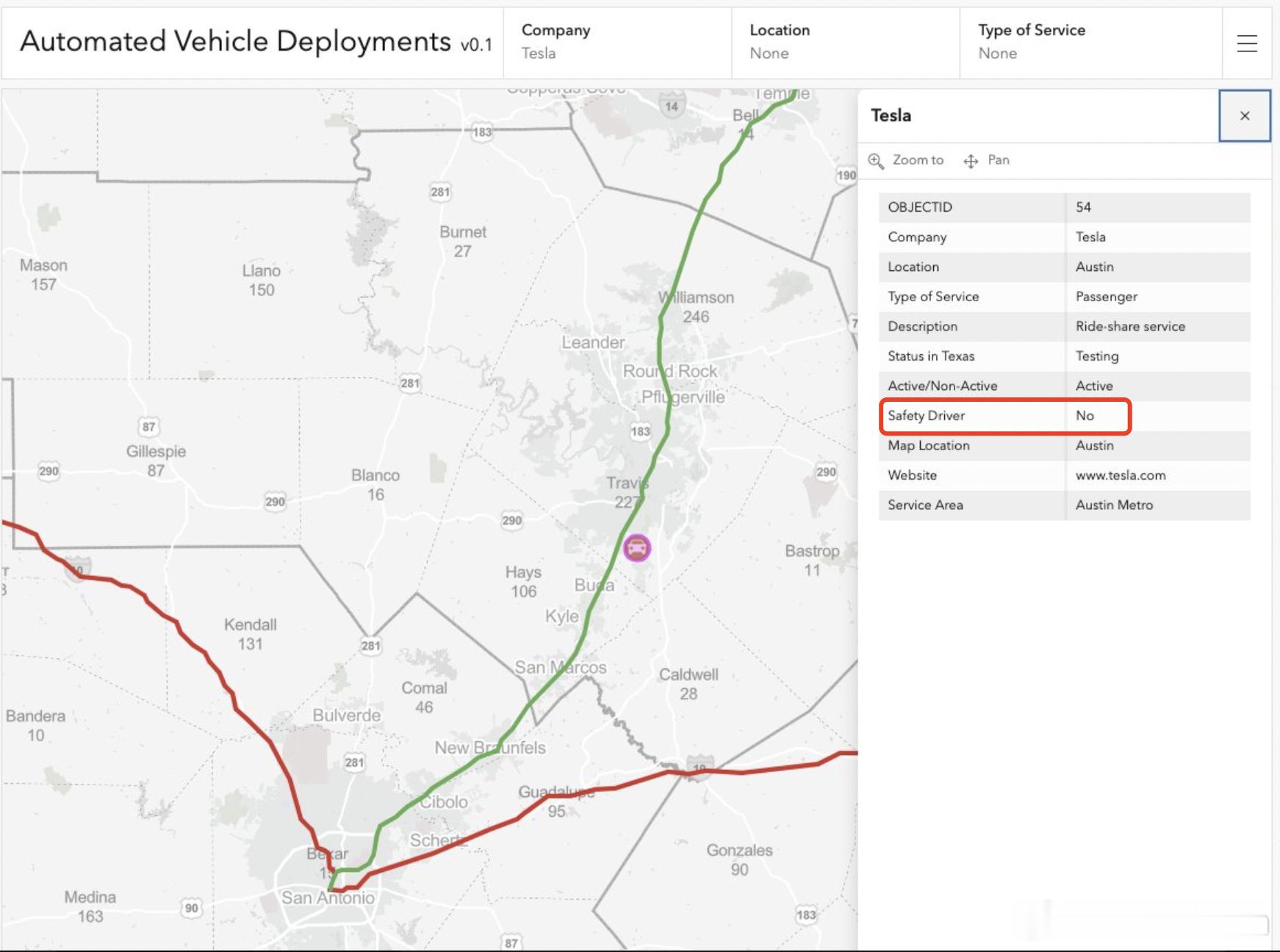Viewport: 1280px width, 952px height.
Task: Click the Service Area field label
Action: [925, 505]
